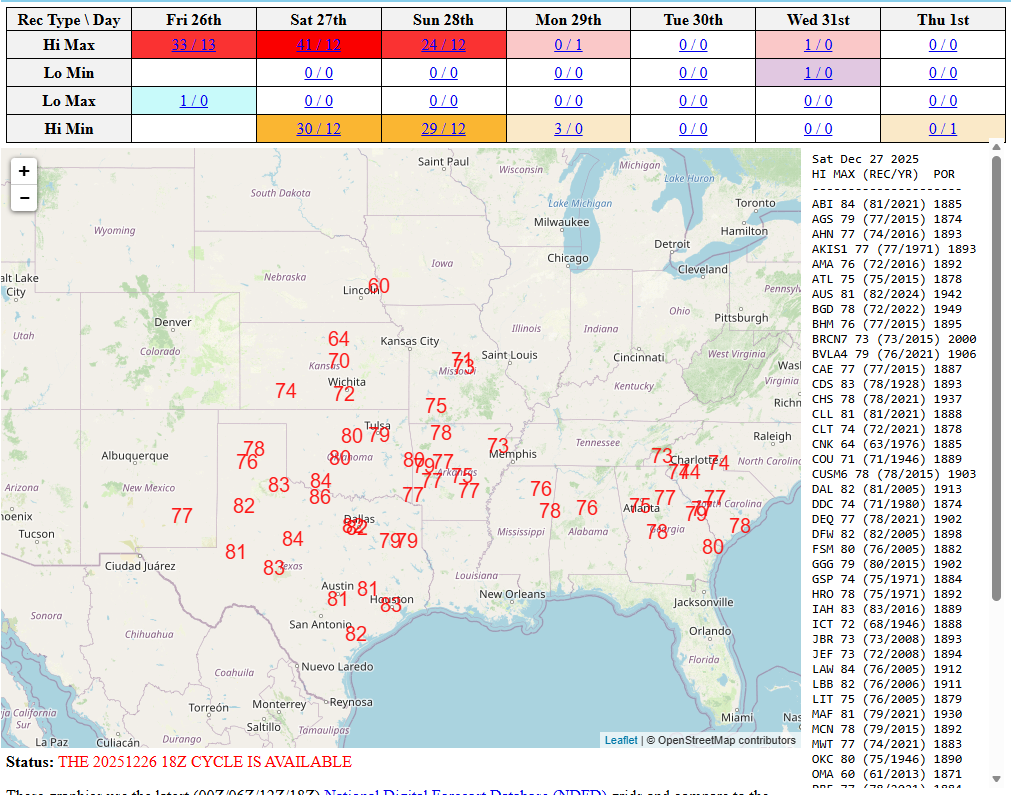Open Saturday Hi Min 30 / 12 records
The width and height of the screenshot is (1020, 795).
318,129
